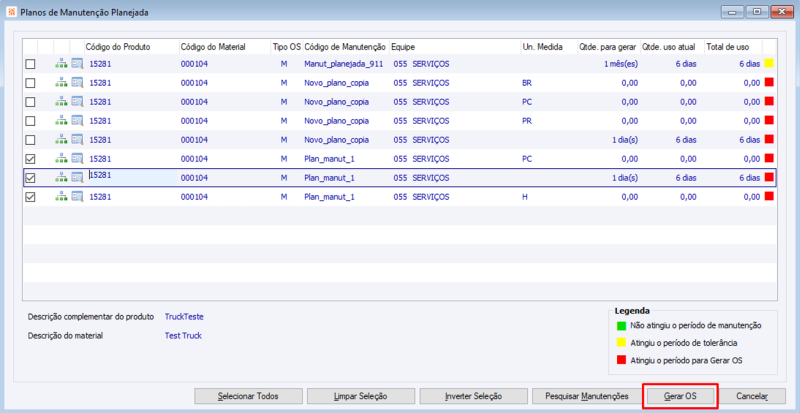This screenshot has width=800, height=413.
Task: Uncheck the Plan_manut_1 1 dia(s) row checkbox
Action: pyautogui.click(x=31, y=178)
